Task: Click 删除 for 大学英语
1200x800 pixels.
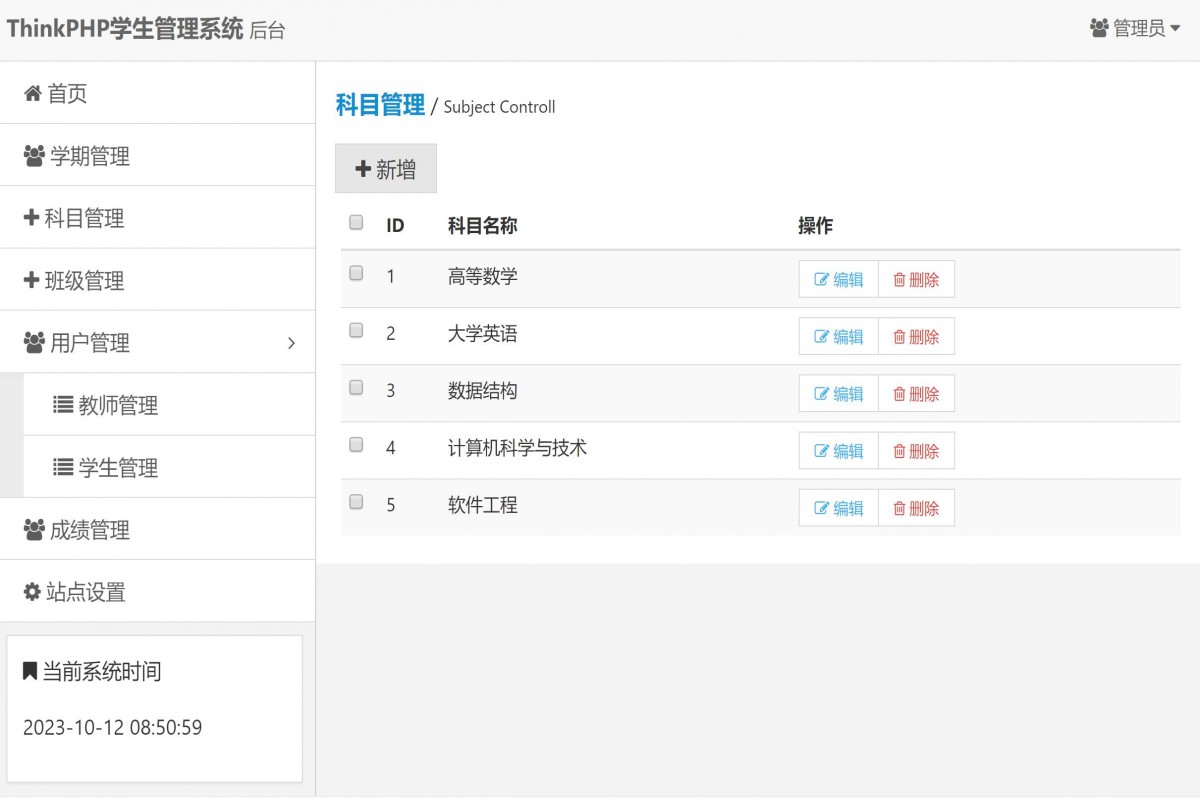Action: coord(916,336)
